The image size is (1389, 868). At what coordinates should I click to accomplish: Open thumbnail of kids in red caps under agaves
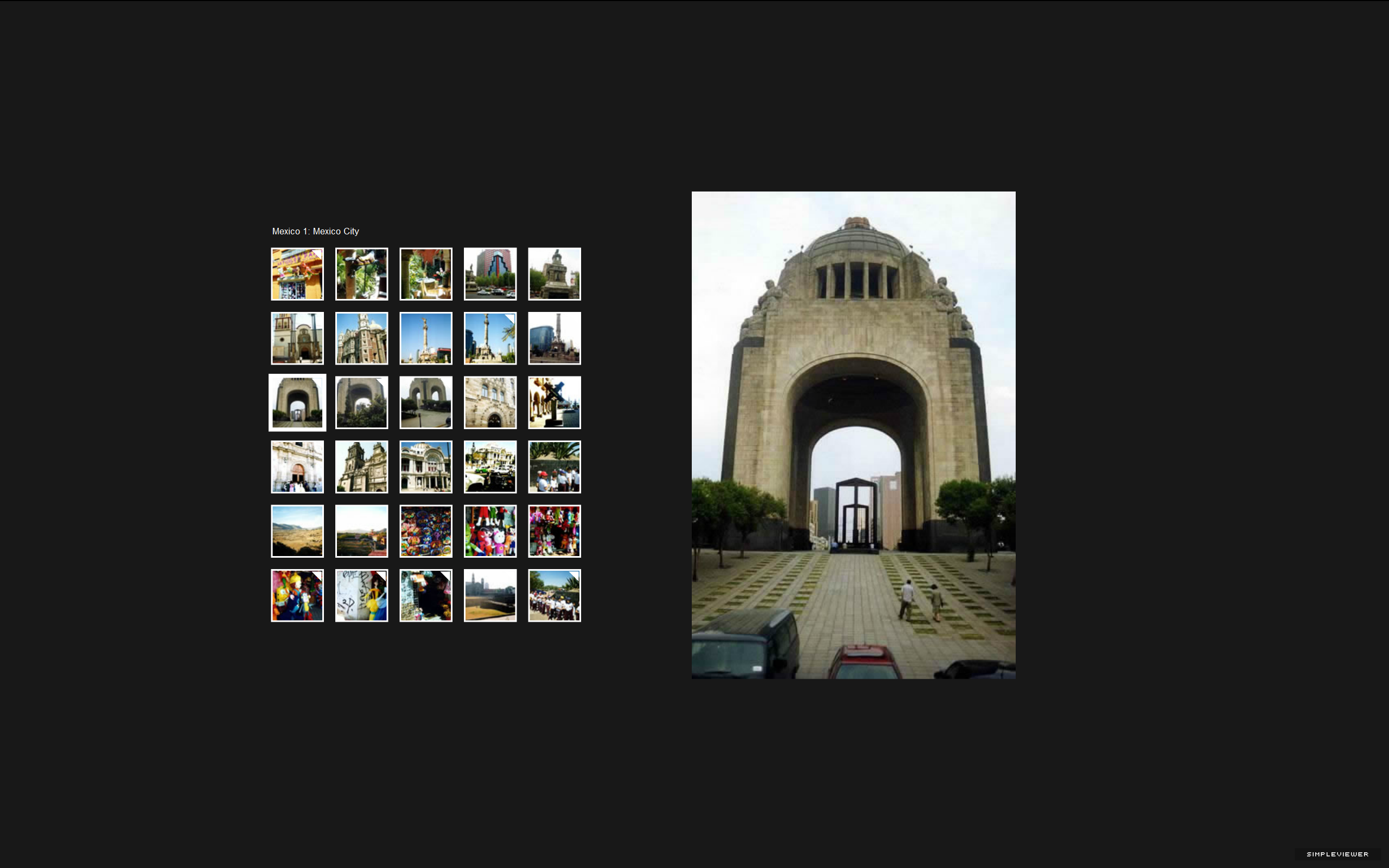click(555, 467)
